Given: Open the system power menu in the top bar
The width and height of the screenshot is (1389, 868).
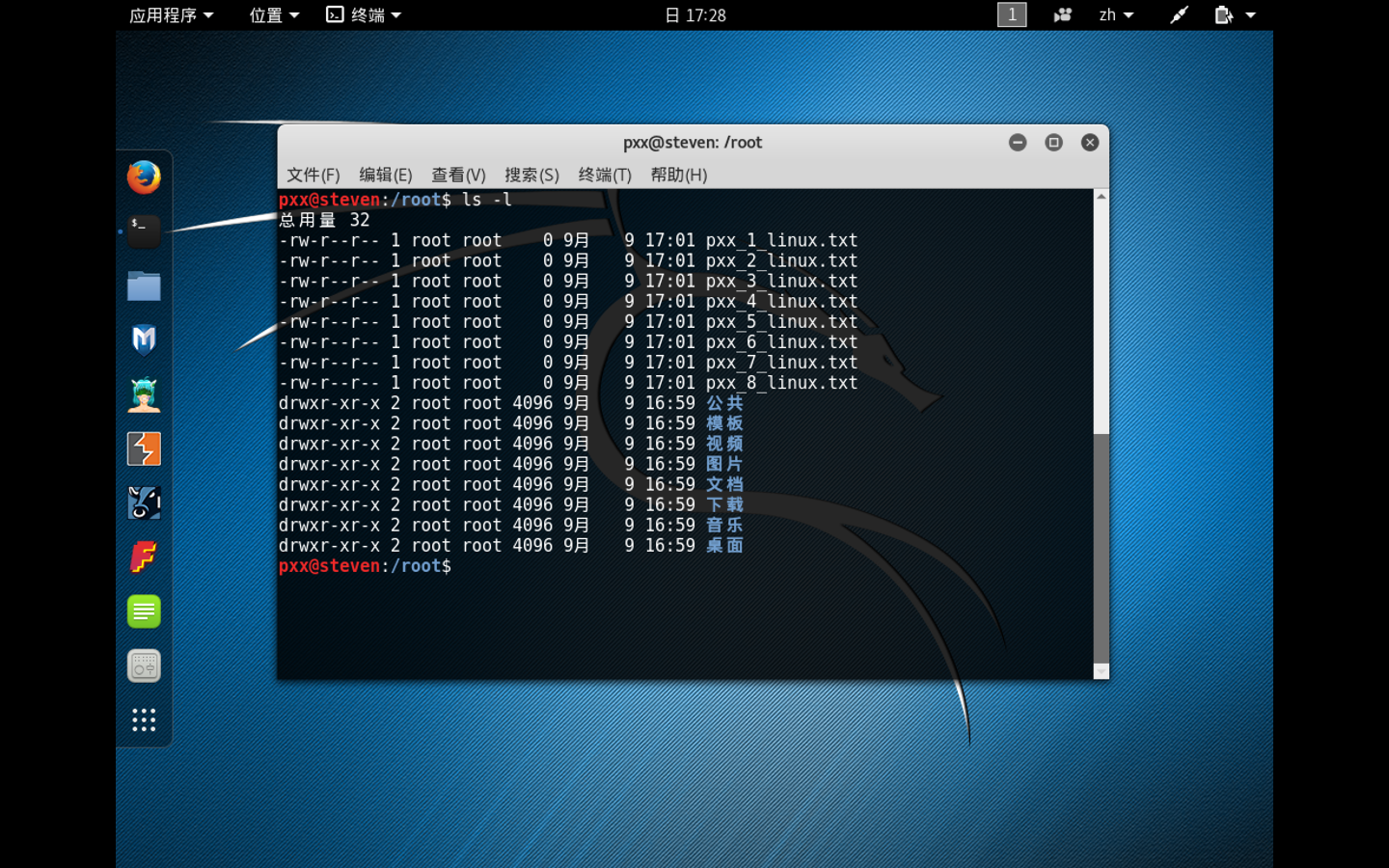Looking at the screenshot, I should pyautogui.click(x=1235, y=14).
